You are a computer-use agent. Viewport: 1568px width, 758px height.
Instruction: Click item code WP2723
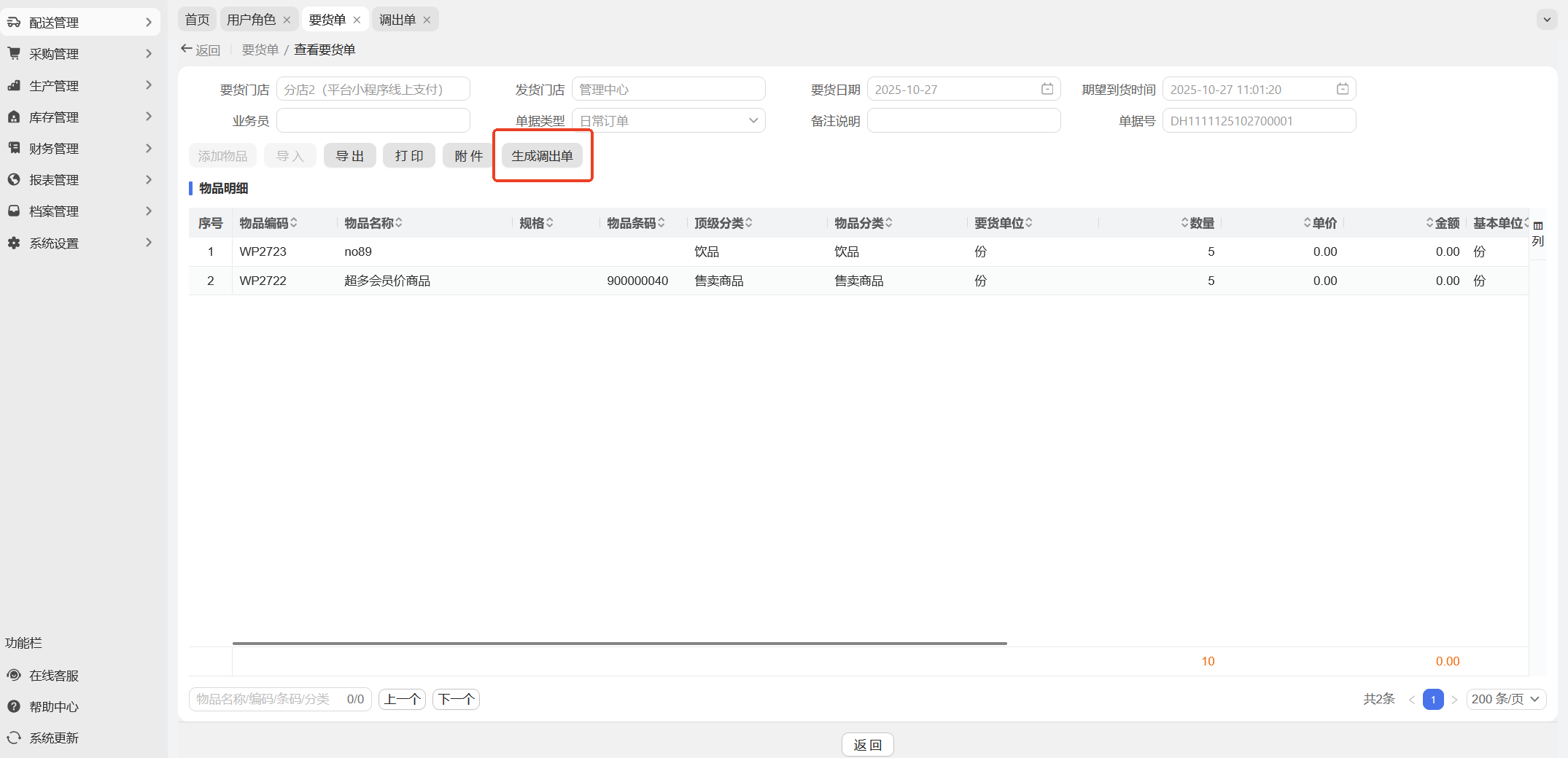pyautogui.click(x=263, y=251)
